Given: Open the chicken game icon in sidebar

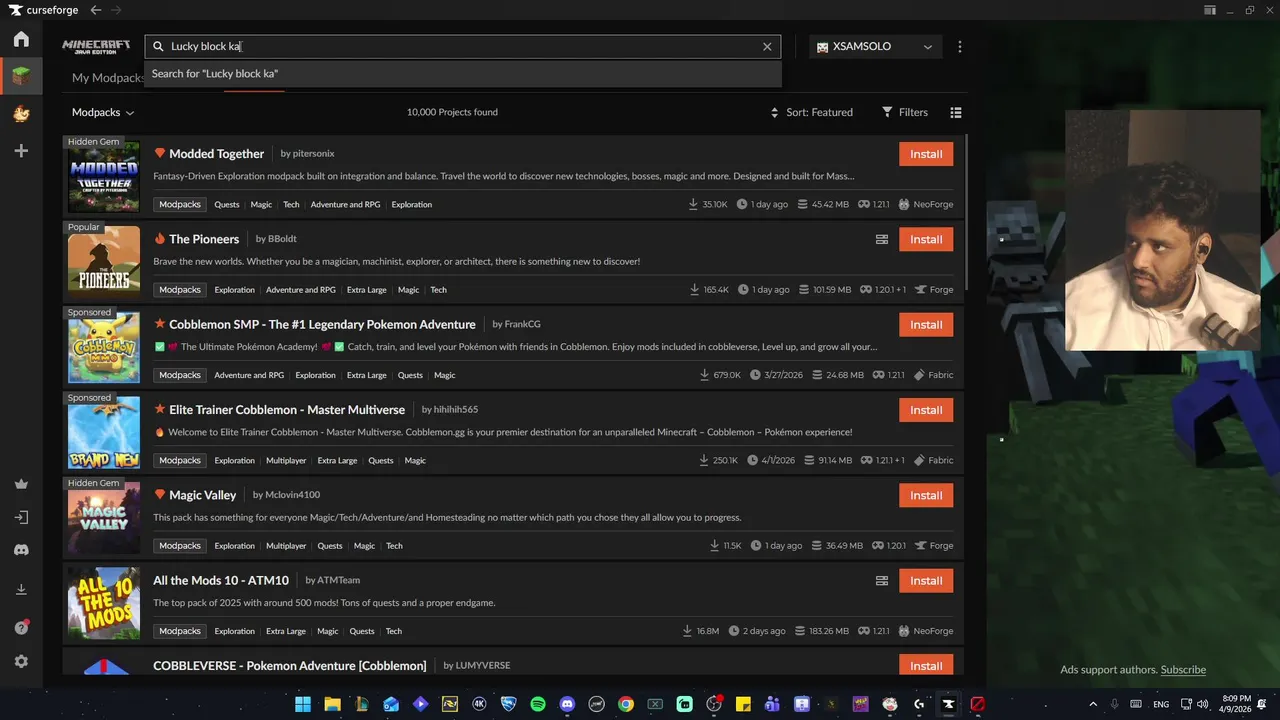Looking at the screenshot, I should click(21, 113).
